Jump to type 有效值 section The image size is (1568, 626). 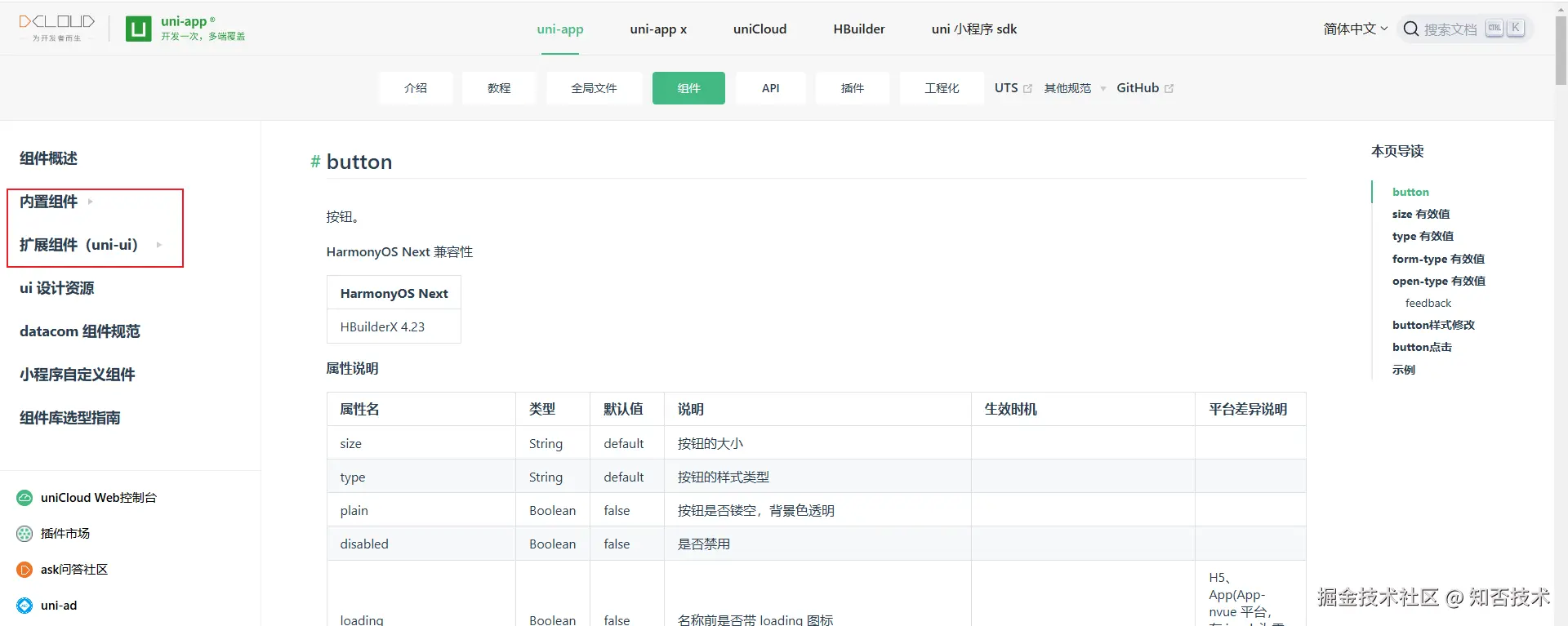(1423, 236)
